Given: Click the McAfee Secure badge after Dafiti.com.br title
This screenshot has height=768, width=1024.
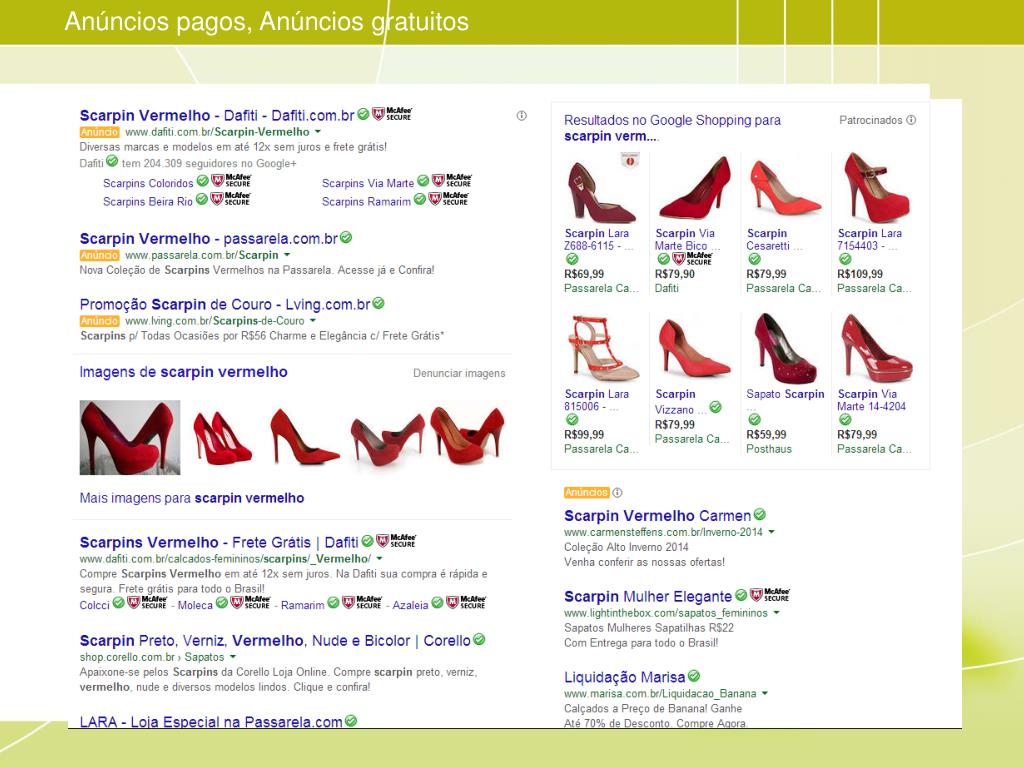Looking at the screenshot, I should (x=392, y=114).
